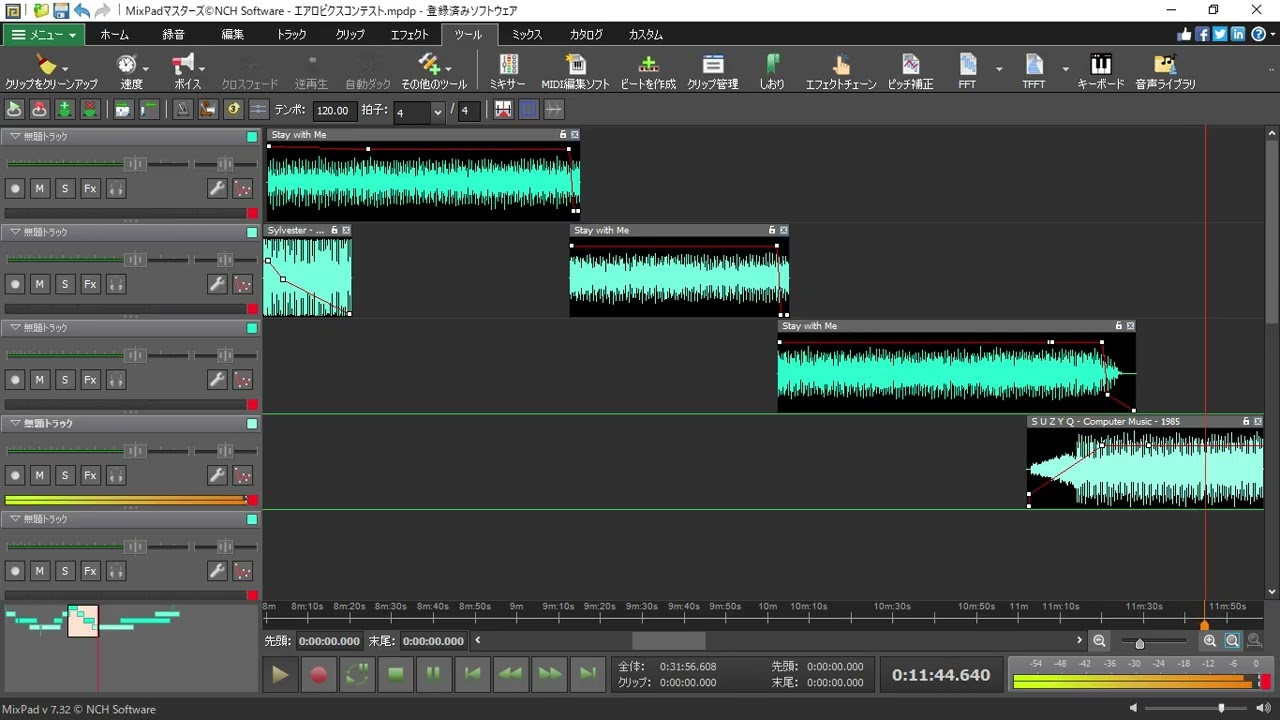Click the zoom-out magnifier below the timeline
The image size is (1280, 720).
(x=1100, y=641)
